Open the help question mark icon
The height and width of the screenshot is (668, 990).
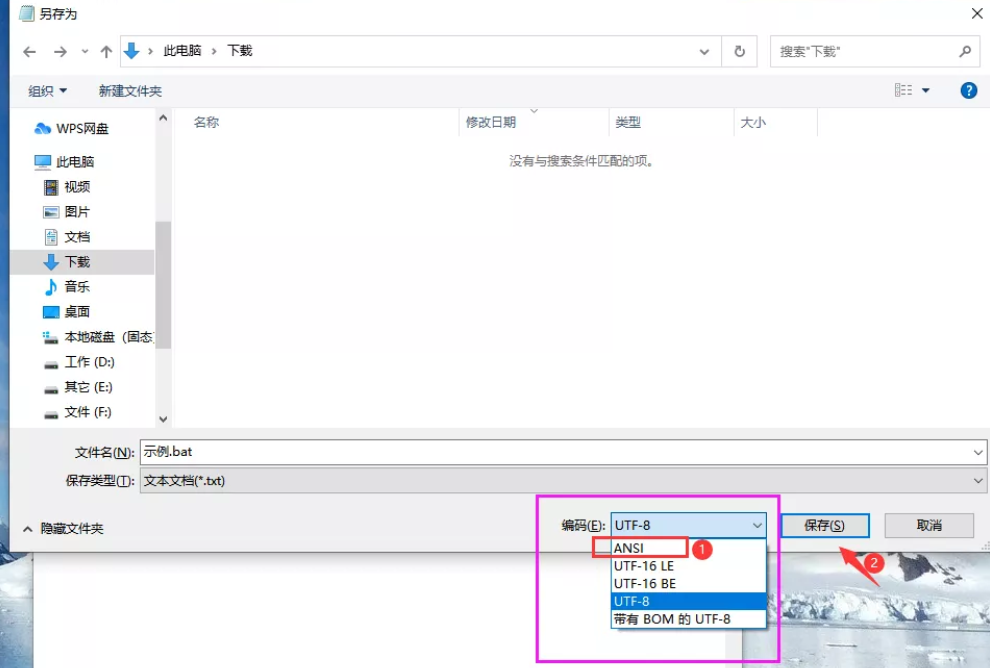tap(968, 90)
